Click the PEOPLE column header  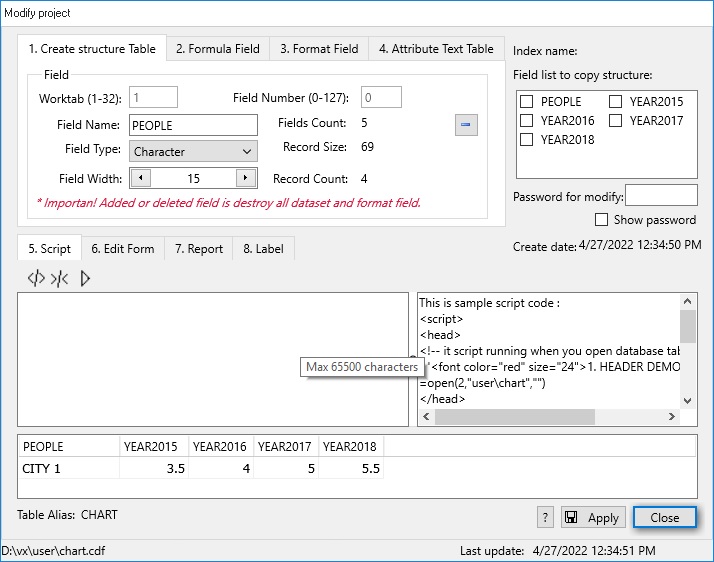pyautogui.click(x=69, y=446)
